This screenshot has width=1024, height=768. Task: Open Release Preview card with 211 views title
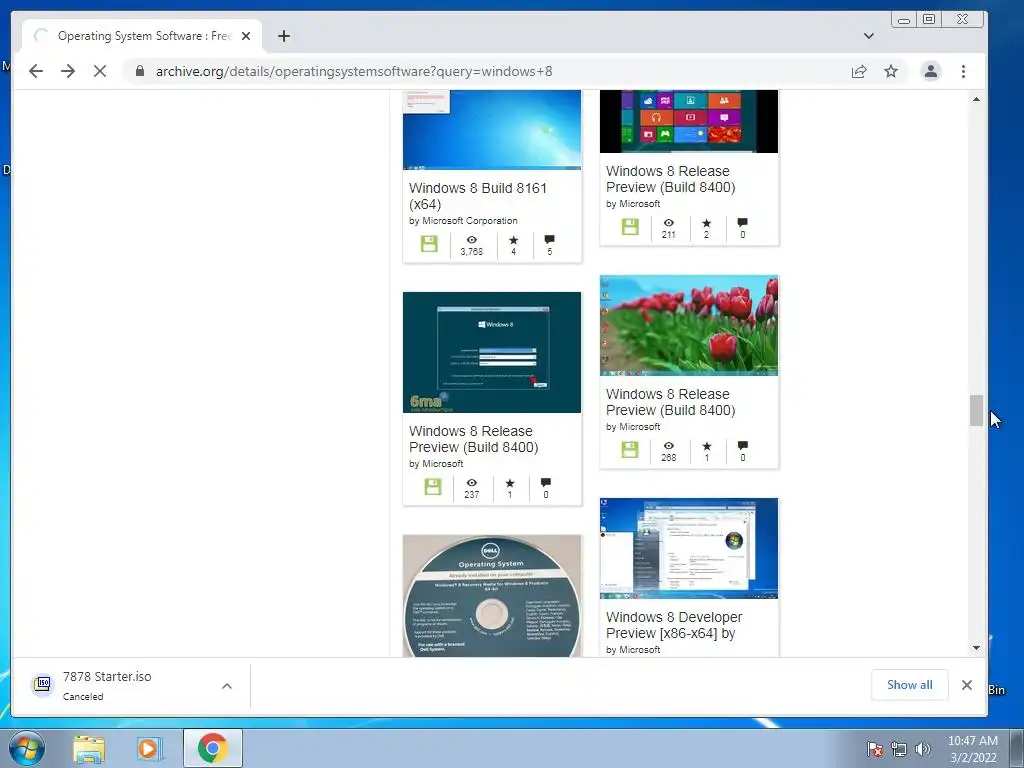[671, 179]
